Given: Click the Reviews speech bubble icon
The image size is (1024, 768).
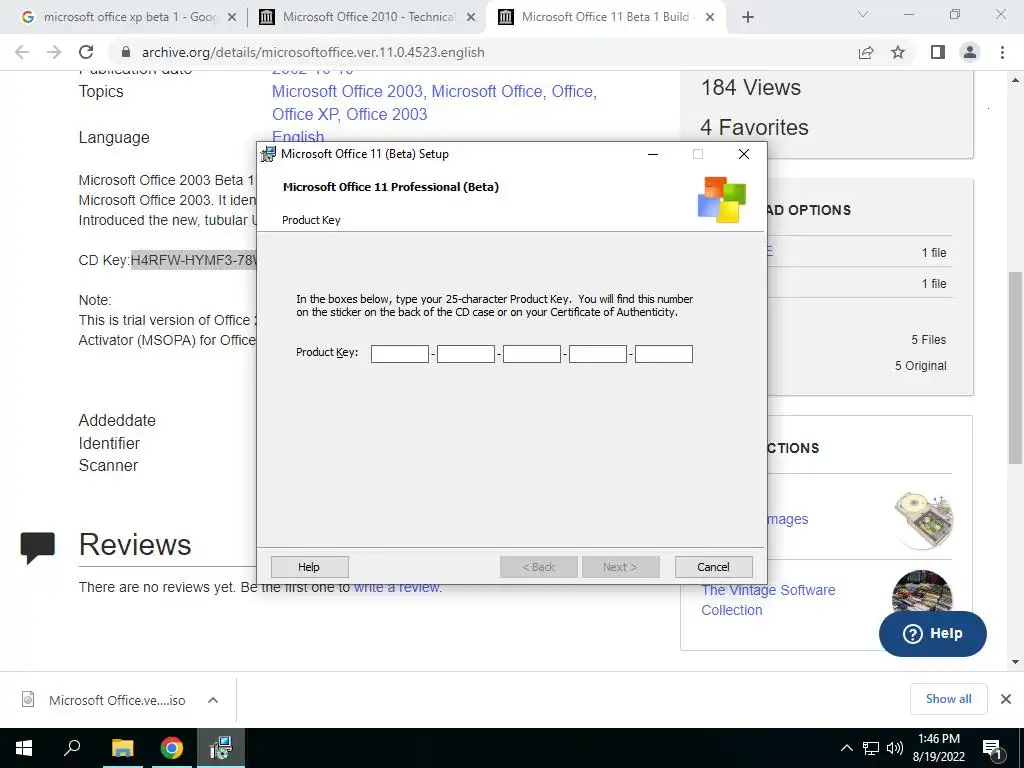Looking at the screenshot, I should (37, 547).
